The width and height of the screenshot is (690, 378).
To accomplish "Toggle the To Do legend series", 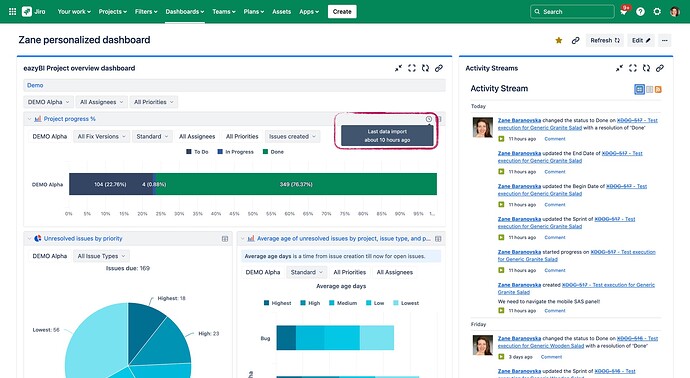I will tap(197, 152).
